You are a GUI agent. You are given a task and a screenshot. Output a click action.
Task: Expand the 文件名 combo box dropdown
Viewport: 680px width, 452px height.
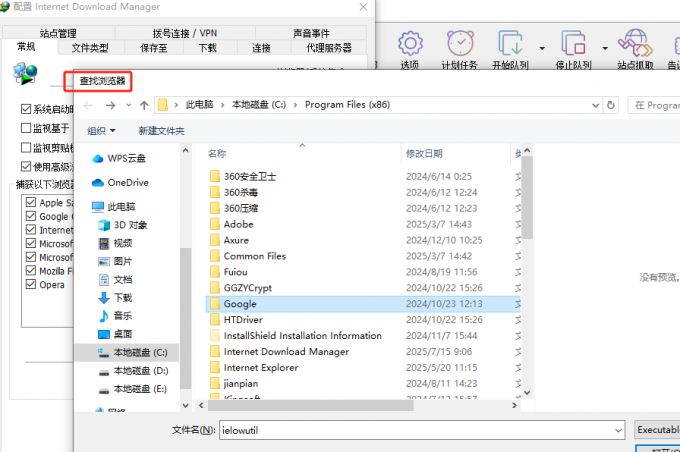618,430
